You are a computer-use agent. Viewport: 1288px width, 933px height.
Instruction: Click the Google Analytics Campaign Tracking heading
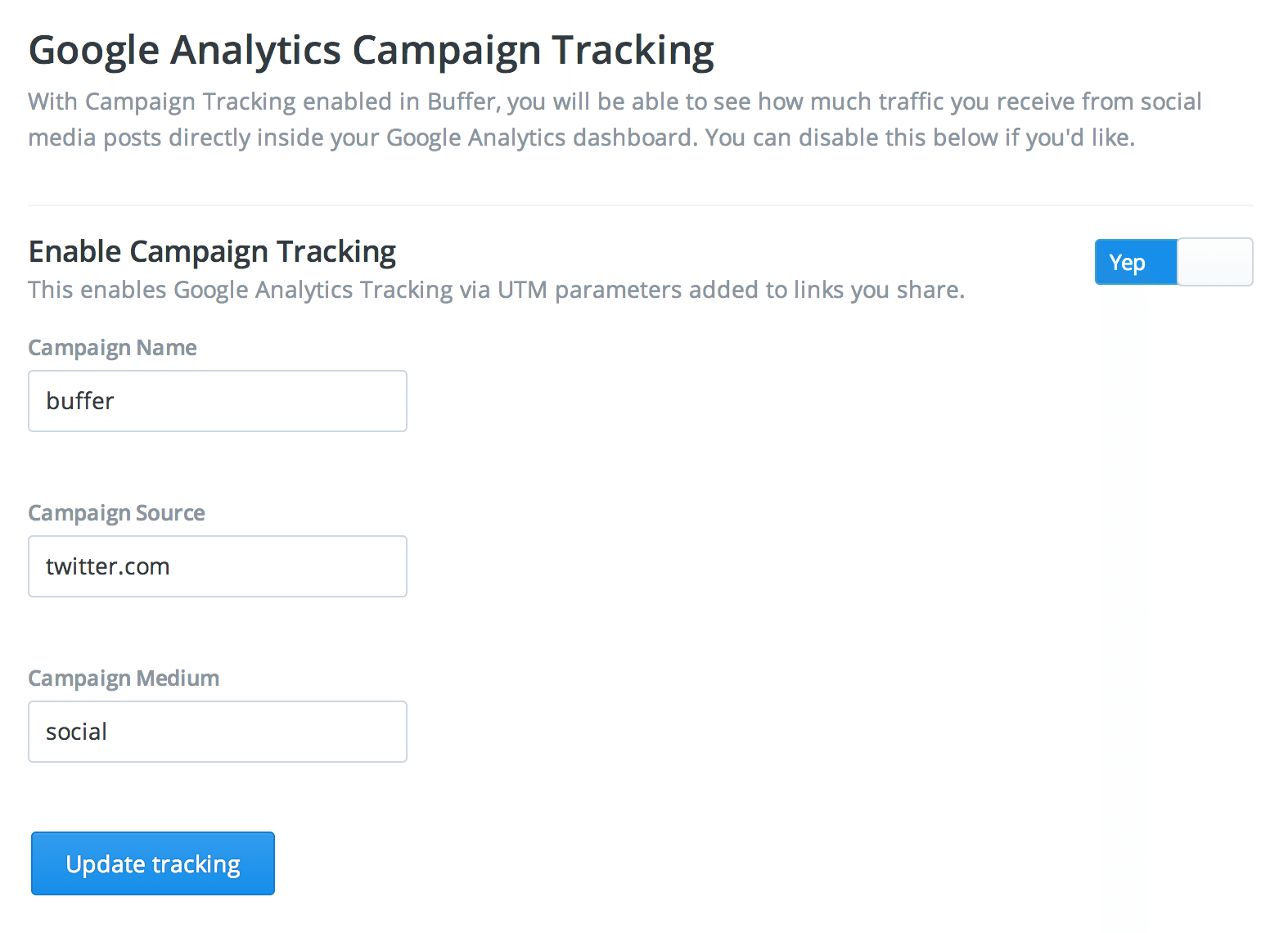(x=371, y=49)
